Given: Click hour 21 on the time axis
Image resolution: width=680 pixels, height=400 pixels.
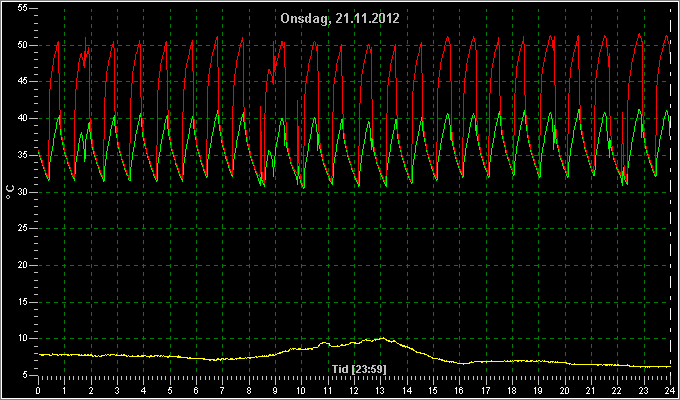Looking at the screenshot, I should point(591,390).
